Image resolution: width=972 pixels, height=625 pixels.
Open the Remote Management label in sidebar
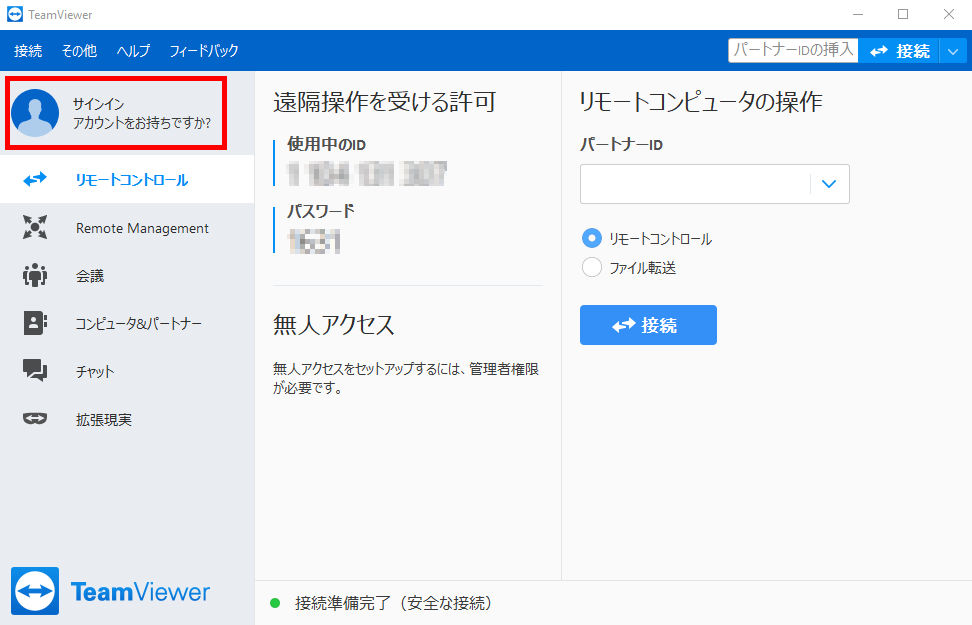[x=142, y=228]
